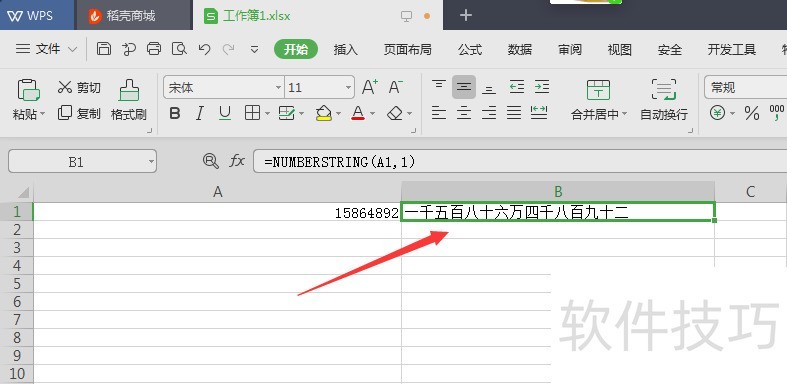Open the font size dropdown 11
Image resolution: width=787 pixels, height=384 pixels.
(x=349, y=88)
